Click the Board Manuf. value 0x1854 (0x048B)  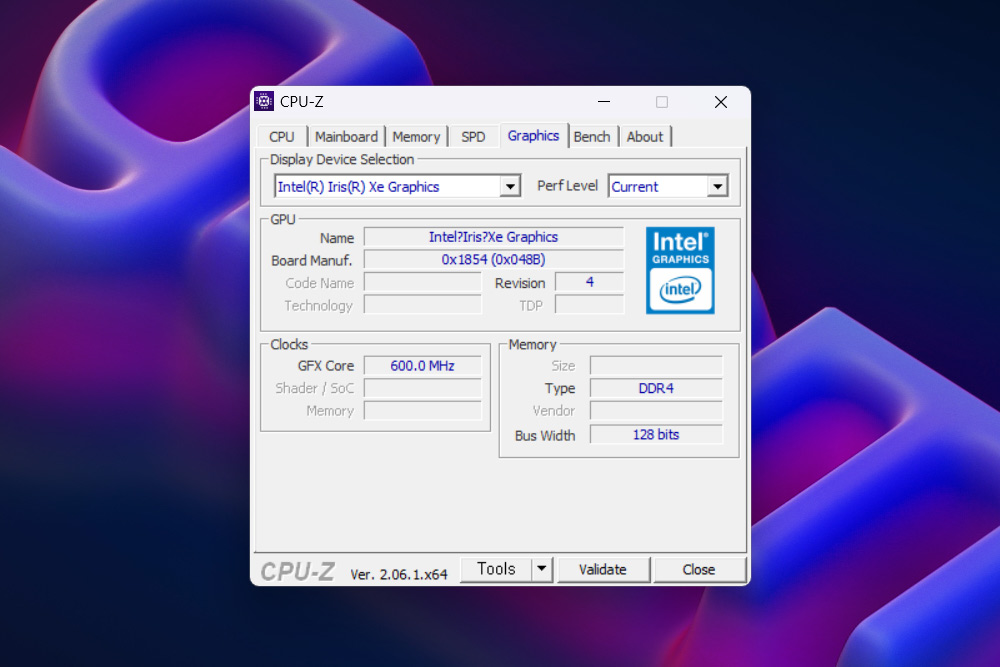click(x=494, y=260)
